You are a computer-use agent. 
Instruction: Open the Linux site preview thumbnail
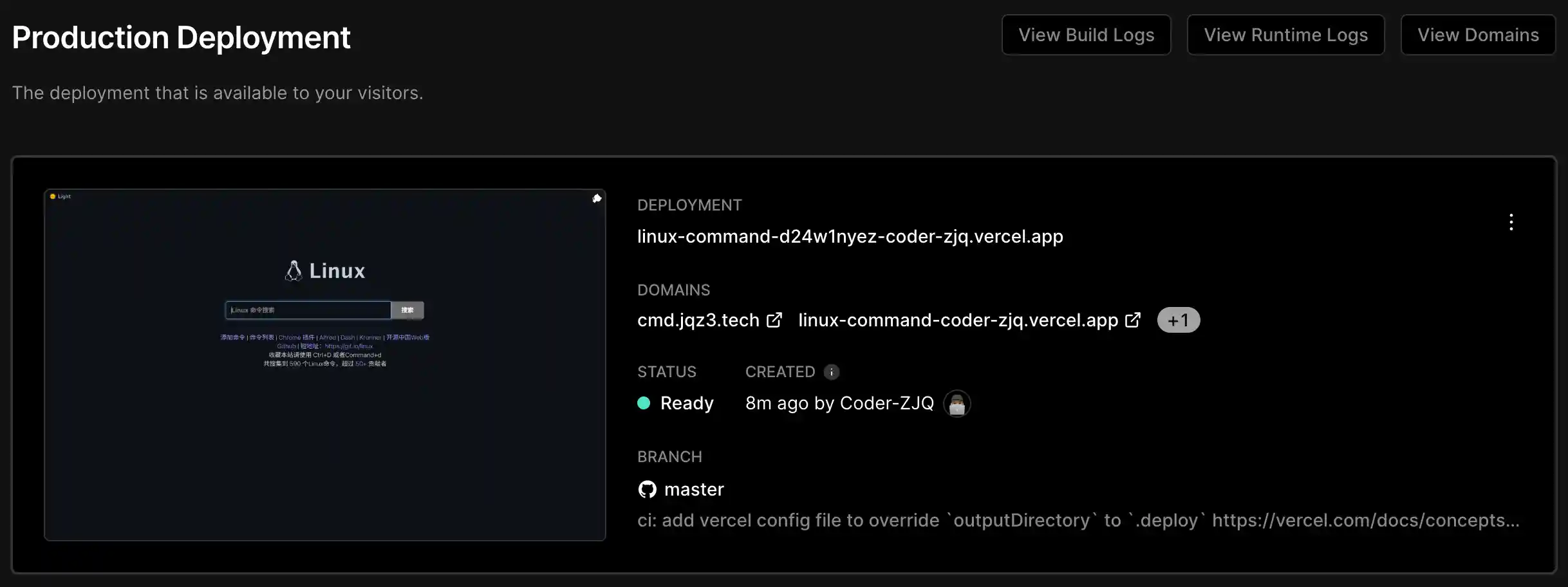tap(325, 365)
